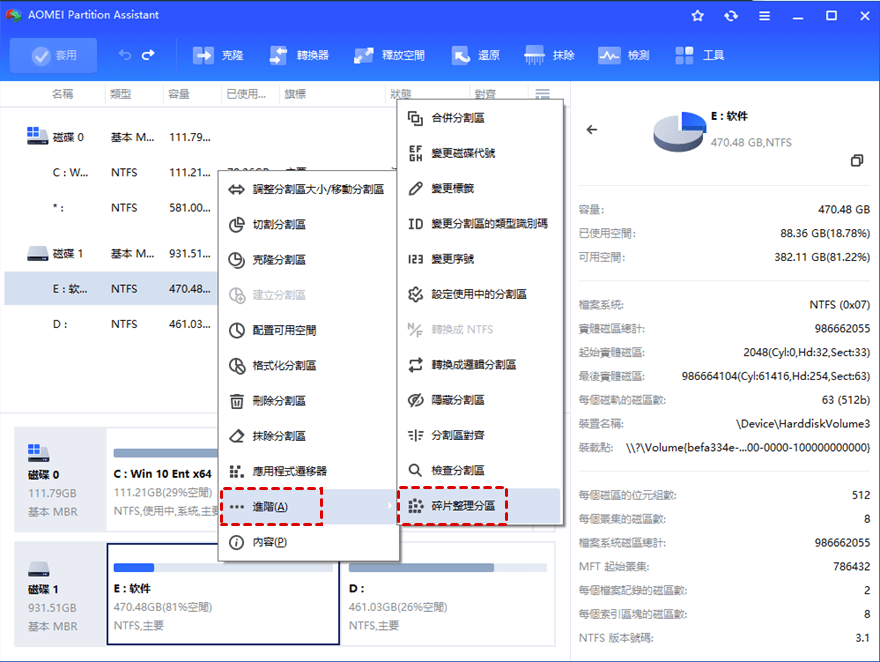The height and width of the screenshot is (662, 880).
Task: Click the \Device\HarddiskVolume3 device name
Action: pyautogui.click(x=803, y=424)
